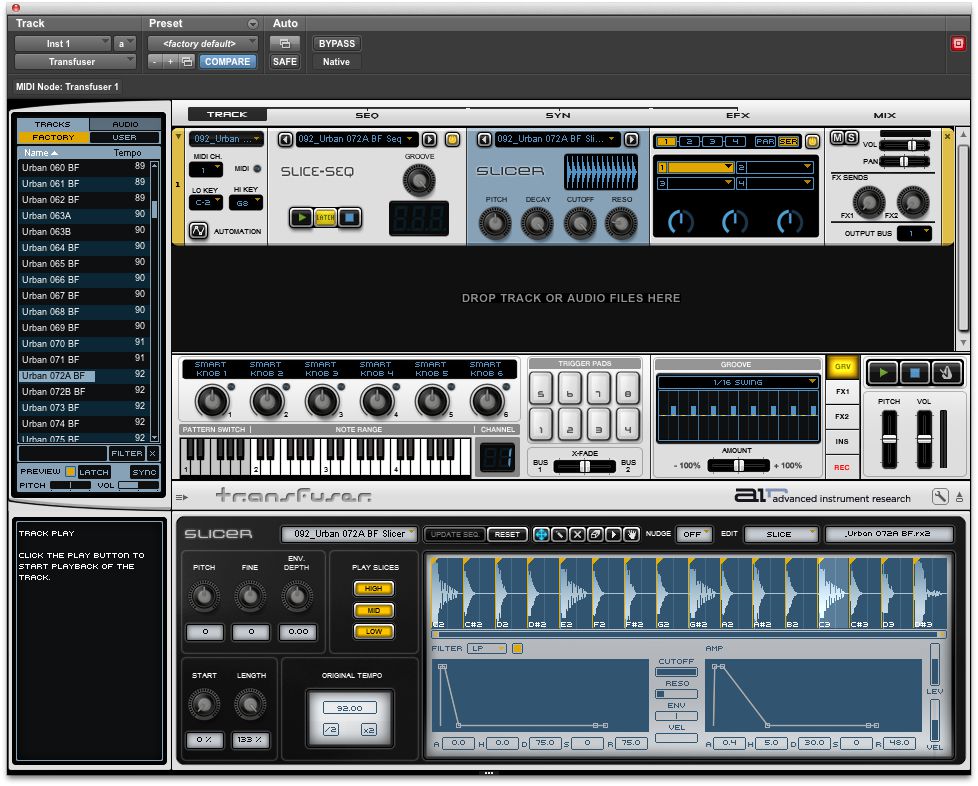Toggle the browser PREVIEW indicator

pyautogui.click(x=70, y=472)
